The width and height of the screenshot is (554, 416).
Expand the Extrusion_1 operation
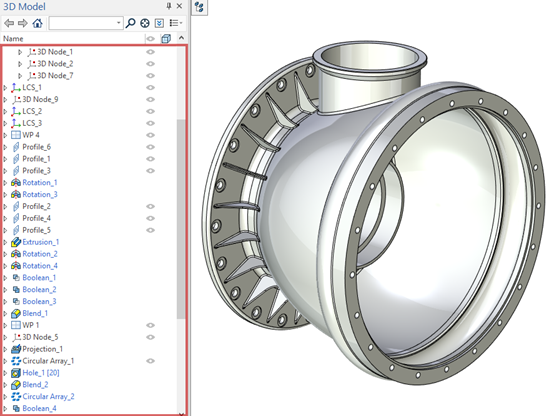tap(5, 242)
